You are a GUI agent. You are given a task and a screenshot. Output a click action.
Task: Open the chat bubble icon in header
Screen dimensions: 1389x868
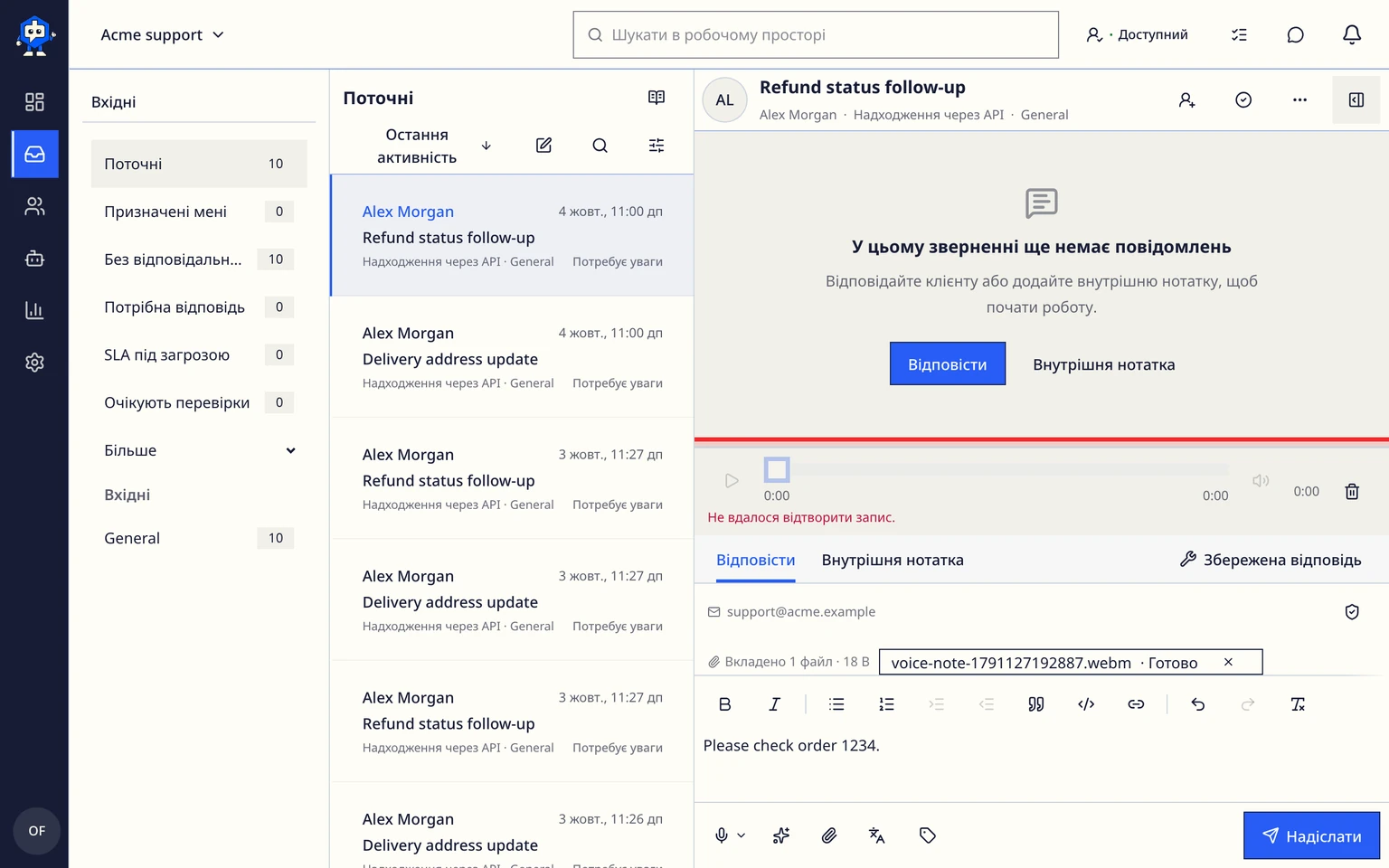click(x=1295, y=34)
